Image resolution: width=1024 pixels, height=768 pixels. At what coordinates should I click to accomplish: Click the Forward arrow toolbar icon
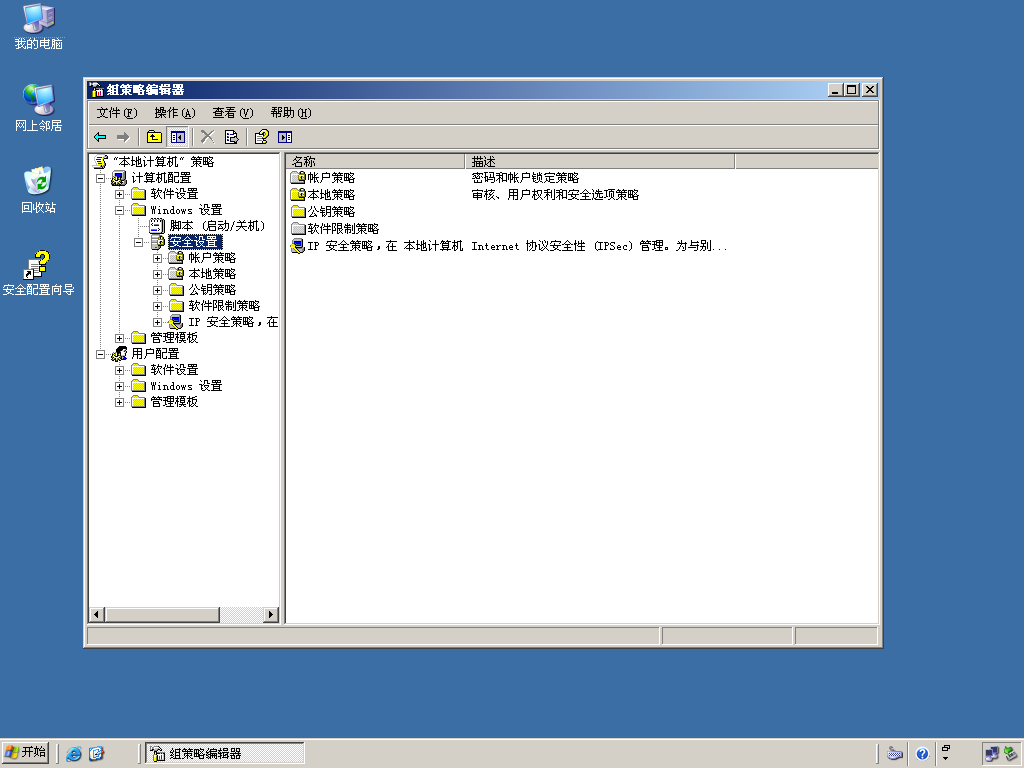[123, 137]
